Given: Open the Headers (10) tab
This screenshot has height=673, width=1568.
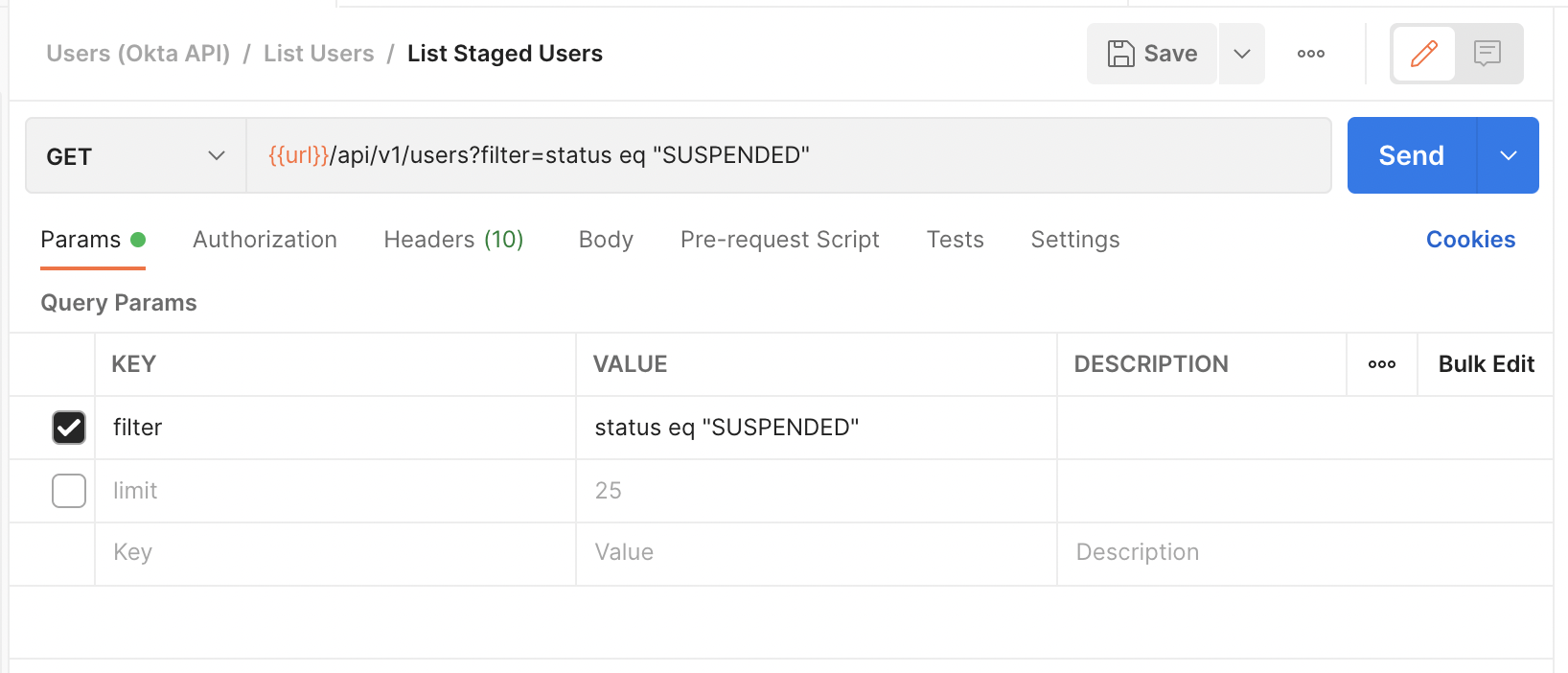Looking at the screenshot, I should point(453,240).
